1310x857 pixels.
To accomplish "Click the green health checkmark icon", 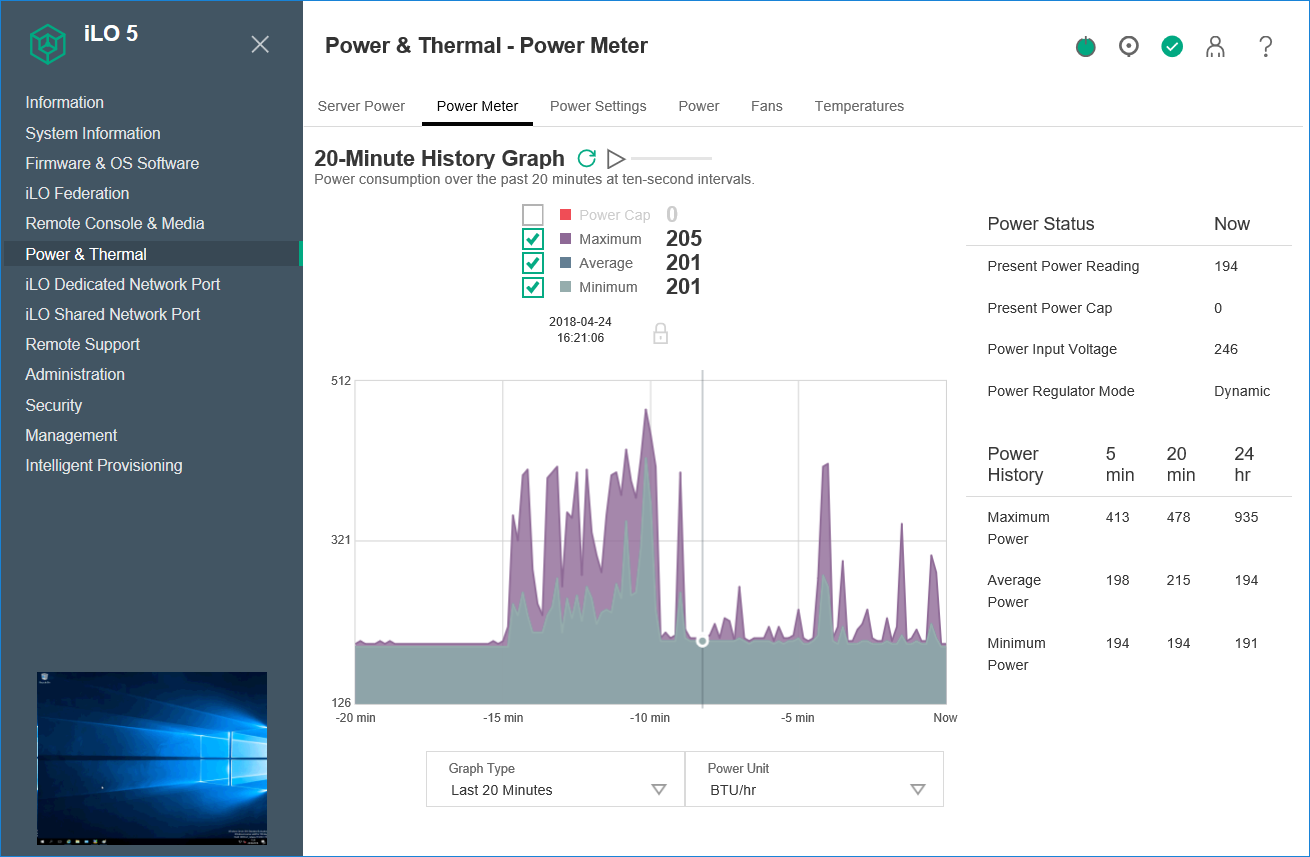I will pos(1172,46).
